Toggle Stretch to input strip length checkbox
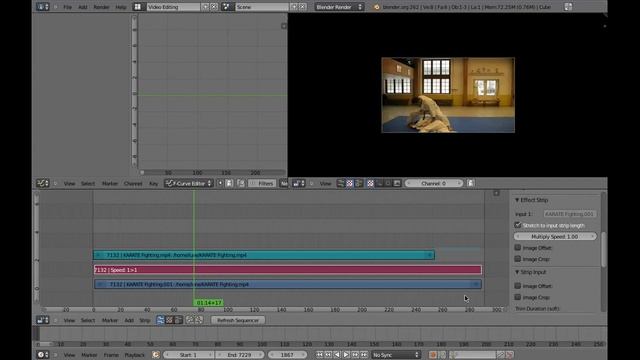Viewport: 640px width, 360px height. click(518, 225)
